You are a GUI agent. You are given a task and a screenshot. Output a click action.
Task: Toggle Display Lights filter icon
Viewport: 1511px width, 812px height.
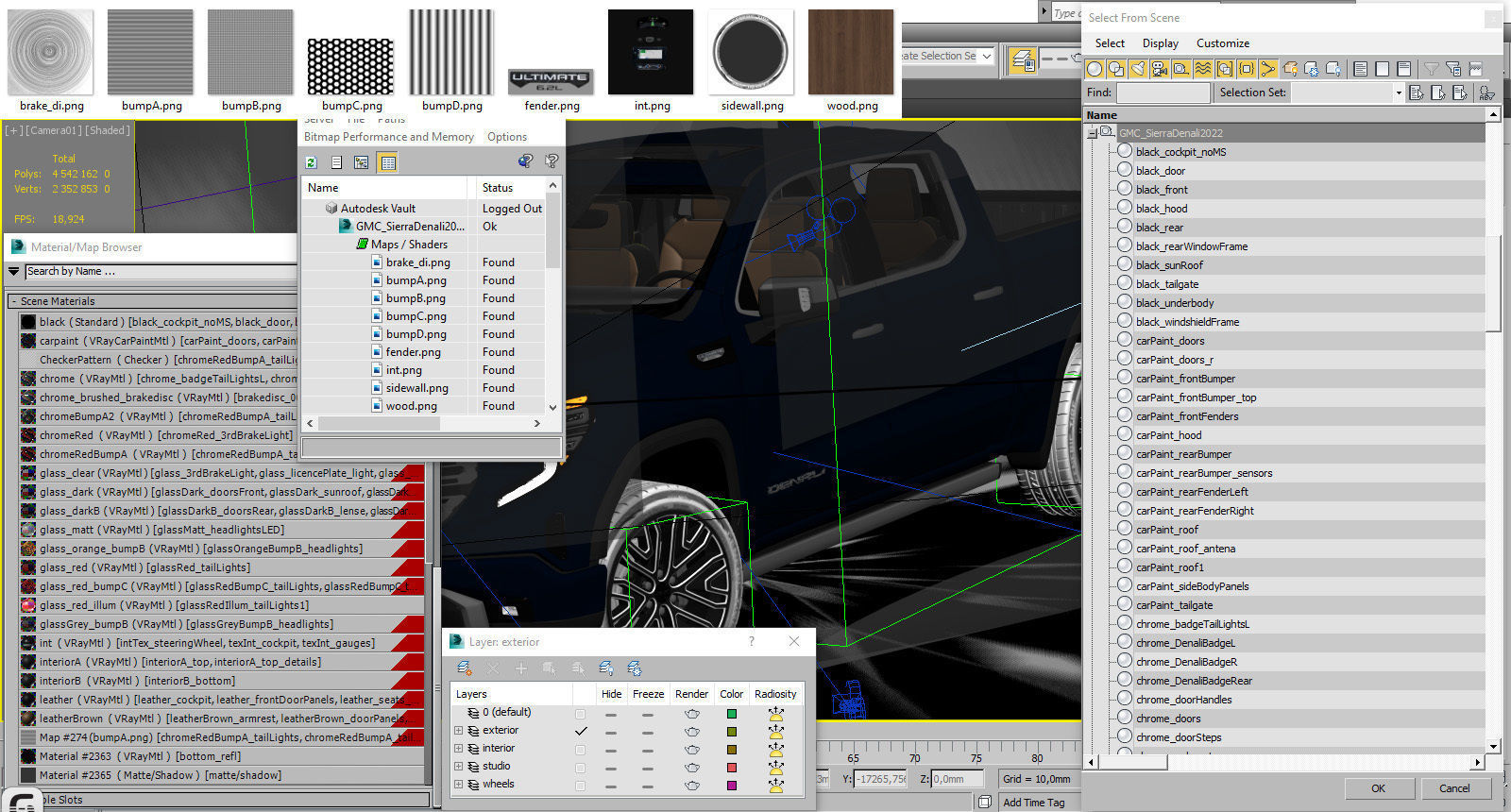[x=1138, y=68]
